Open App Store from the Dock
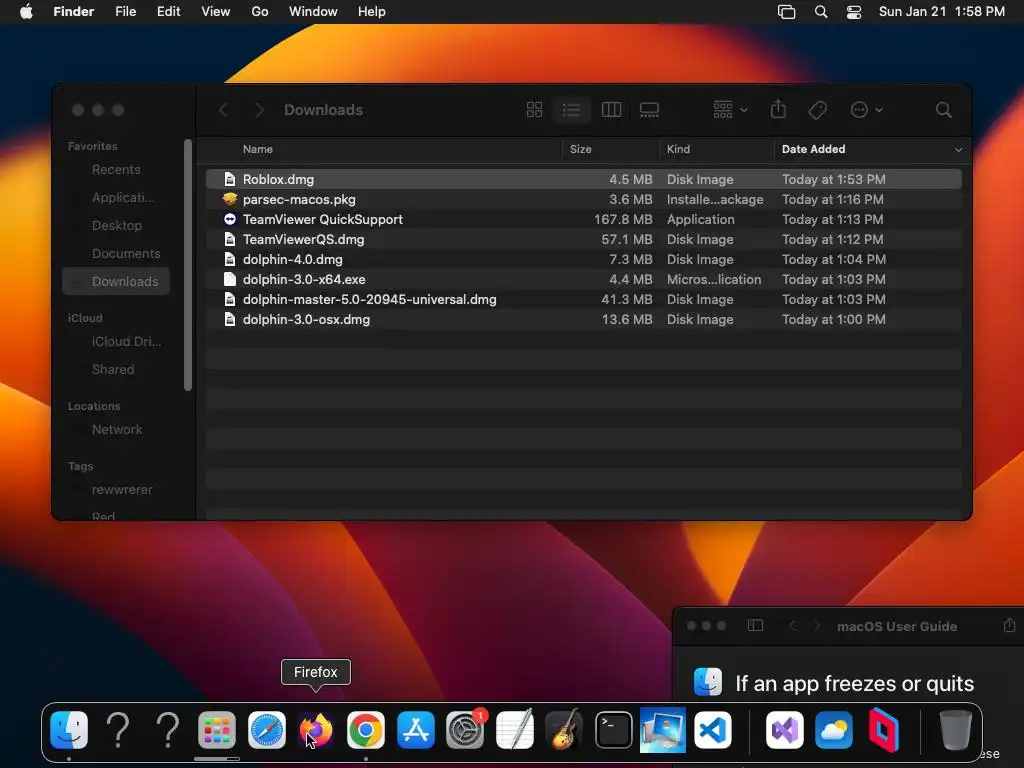1024x768 pixels. tap(415, 729)
